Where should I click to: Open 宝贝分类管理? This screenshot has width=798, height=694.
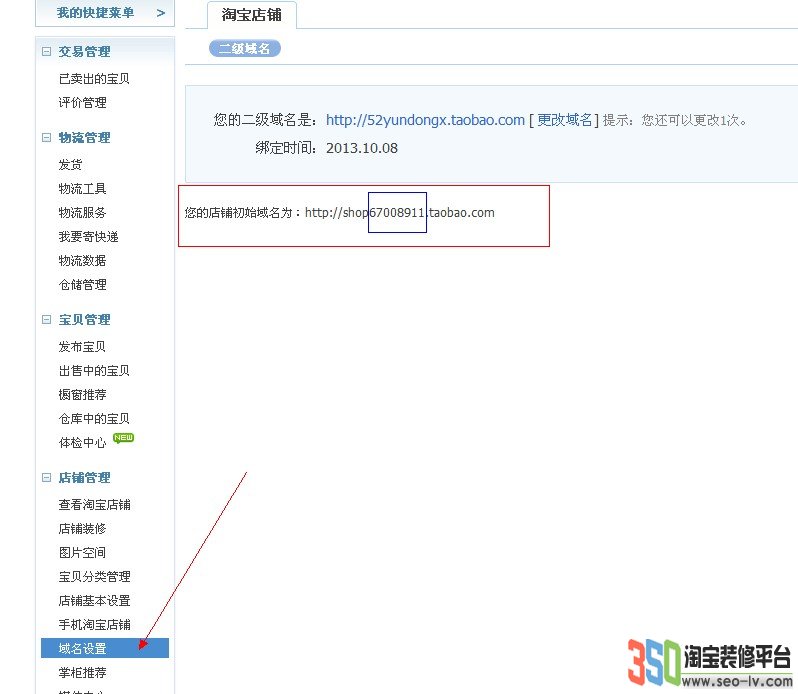[x=95, y=576]
